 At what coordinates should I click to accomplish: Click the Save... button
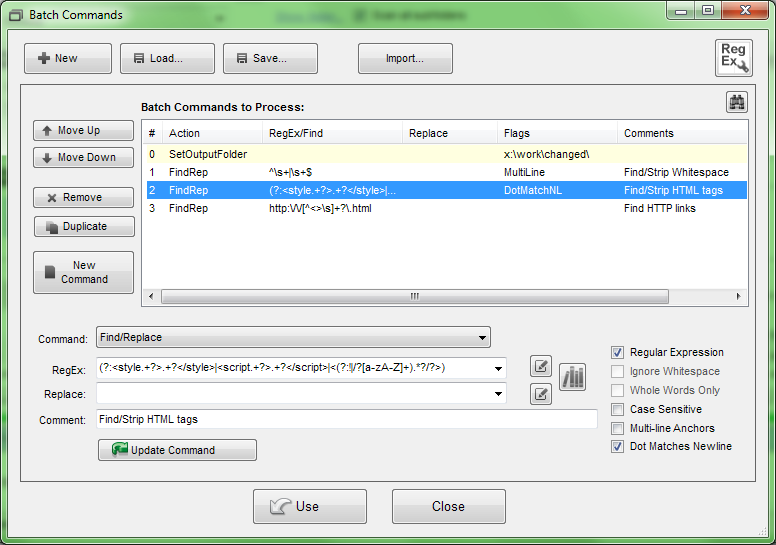pyautogui.click(x=270, y=58)
